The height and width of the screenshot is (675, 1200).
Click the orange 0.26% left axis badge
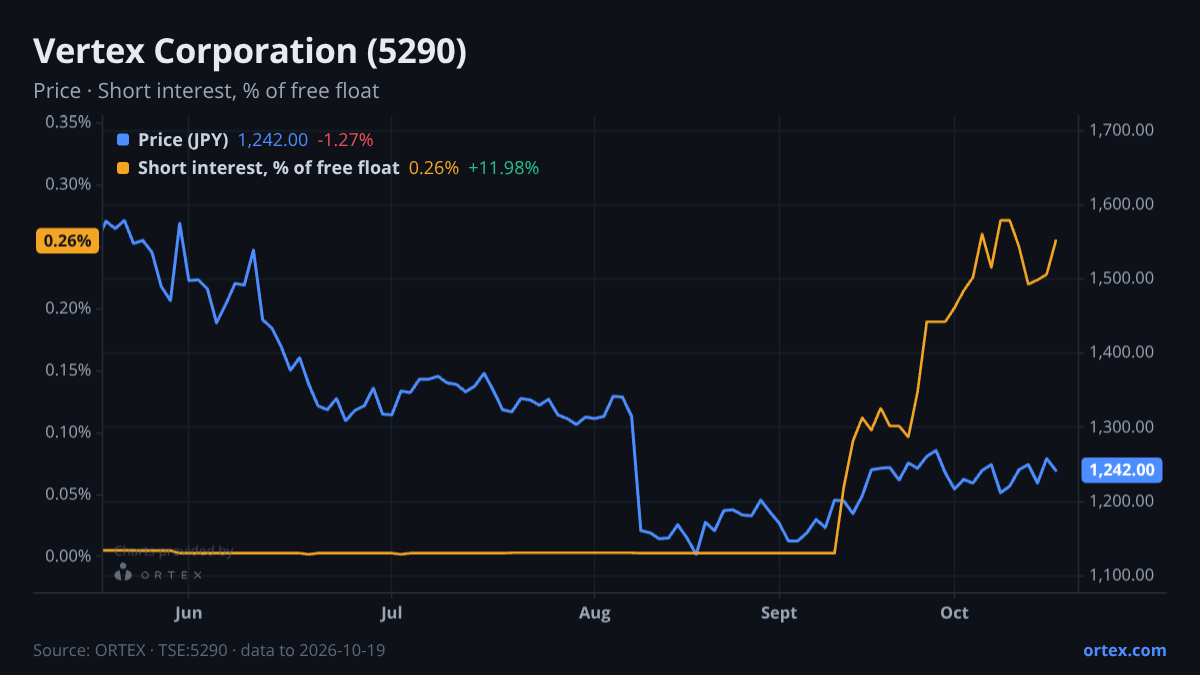click(67, 241)
